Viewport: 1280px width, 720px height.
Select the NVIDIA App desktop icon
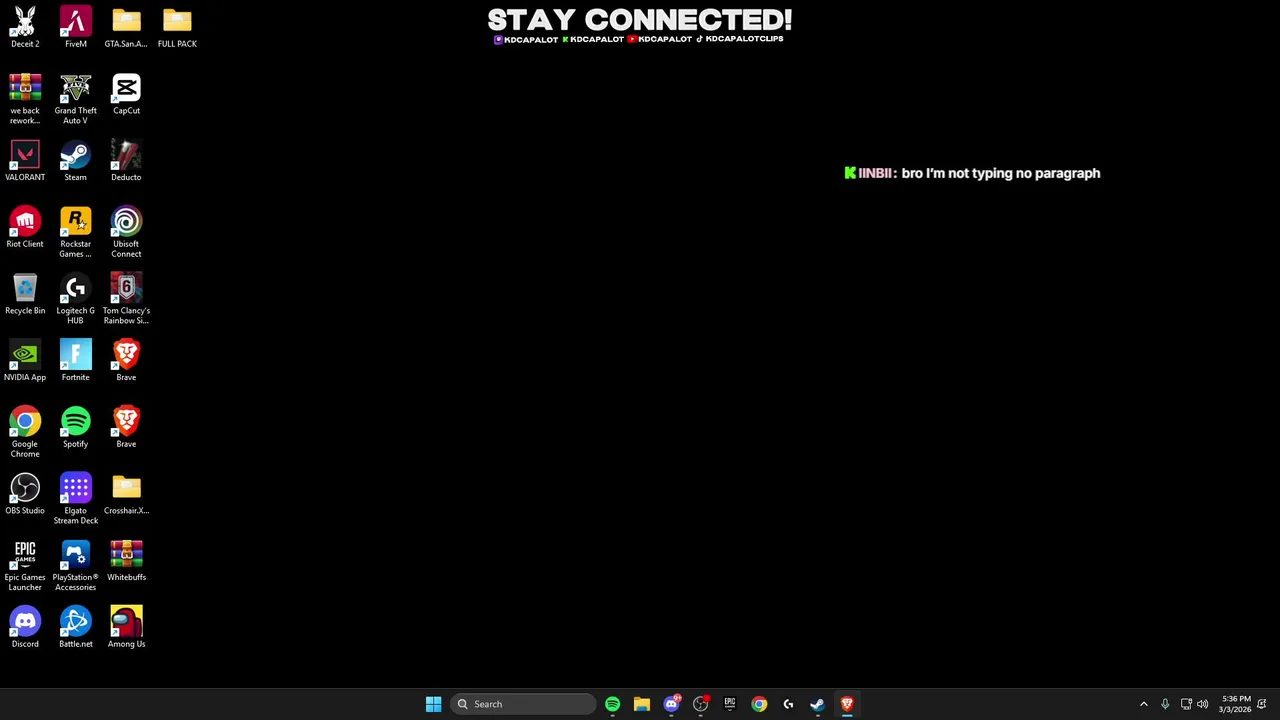point(25,361)
